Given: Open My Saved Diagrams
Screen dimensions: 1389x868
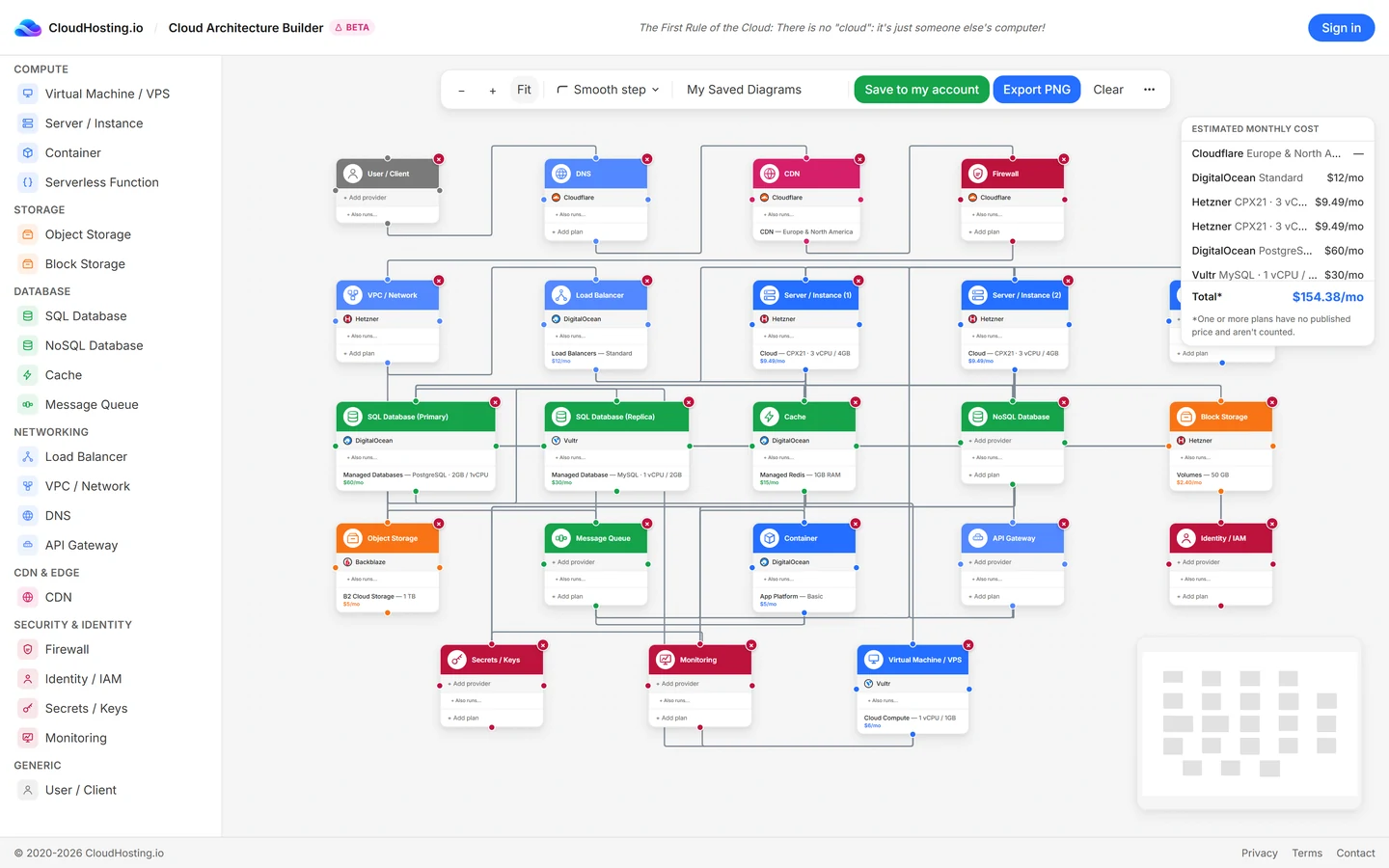Looking at the screenshot, I should click(744, 90).
